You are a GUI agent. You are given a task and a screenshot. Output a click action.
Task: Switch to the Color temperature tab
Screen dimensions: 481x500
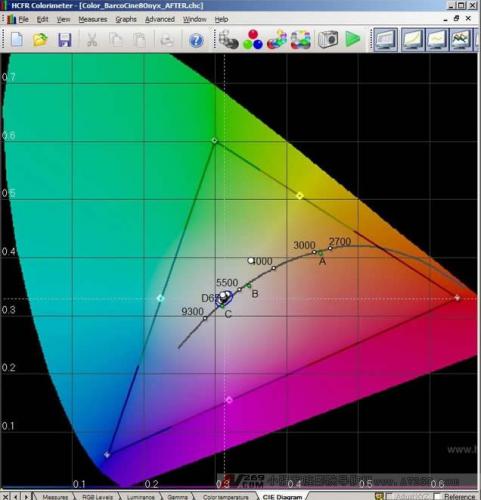[225, 497]
